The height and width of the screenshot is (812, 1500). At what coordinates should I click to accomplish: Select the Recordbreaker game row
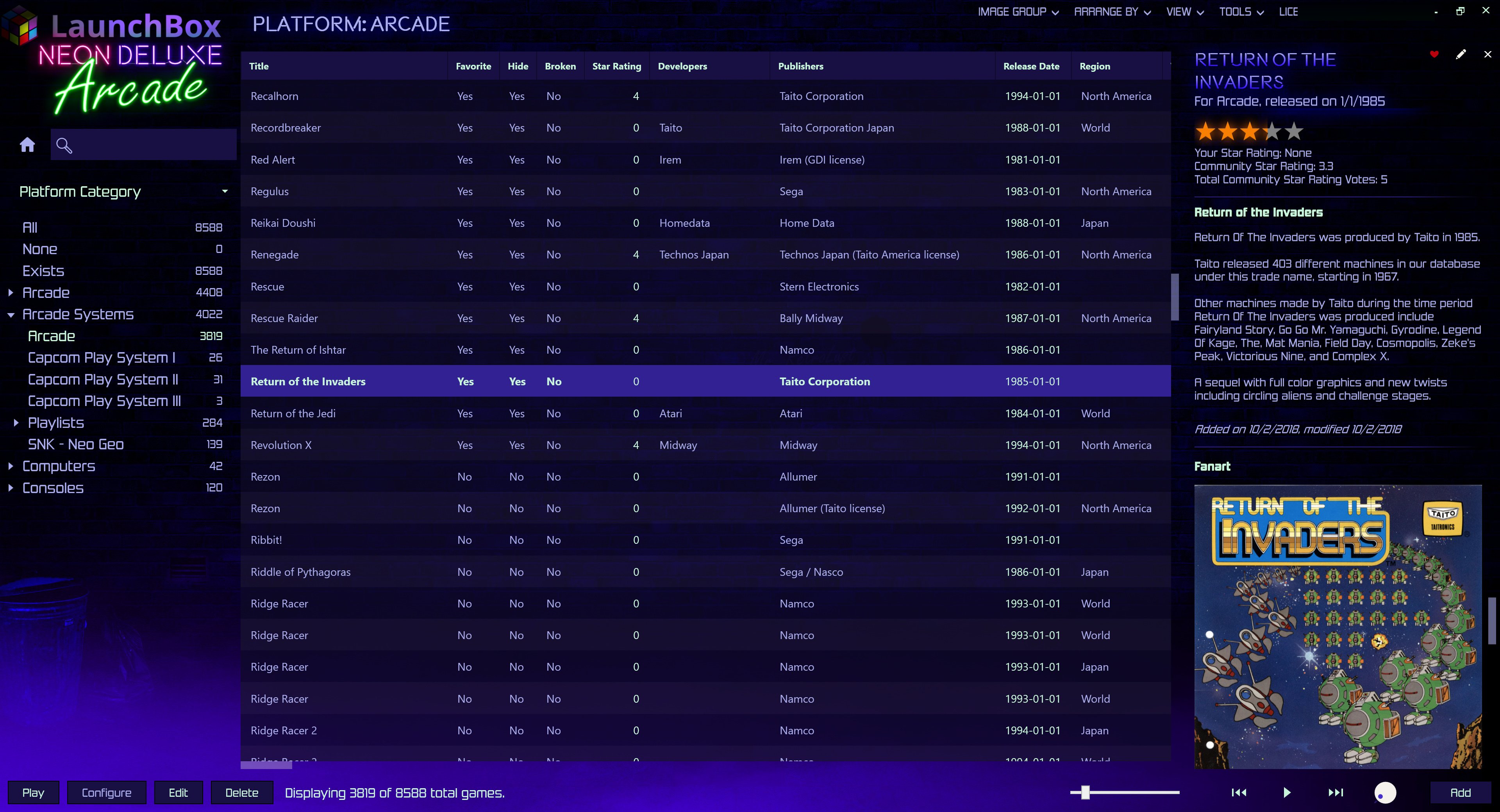point(705,128)
